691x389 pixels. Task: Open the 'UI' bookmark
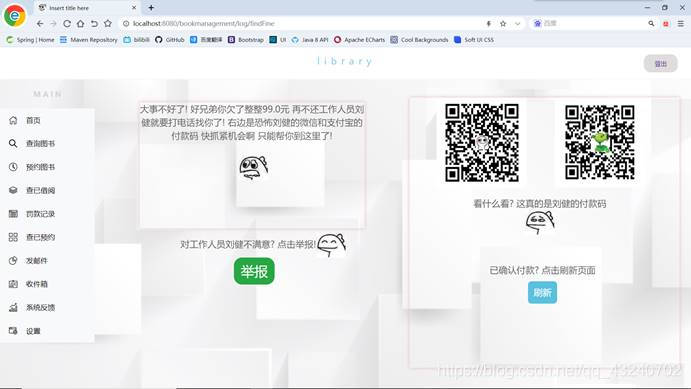(278, 40)
